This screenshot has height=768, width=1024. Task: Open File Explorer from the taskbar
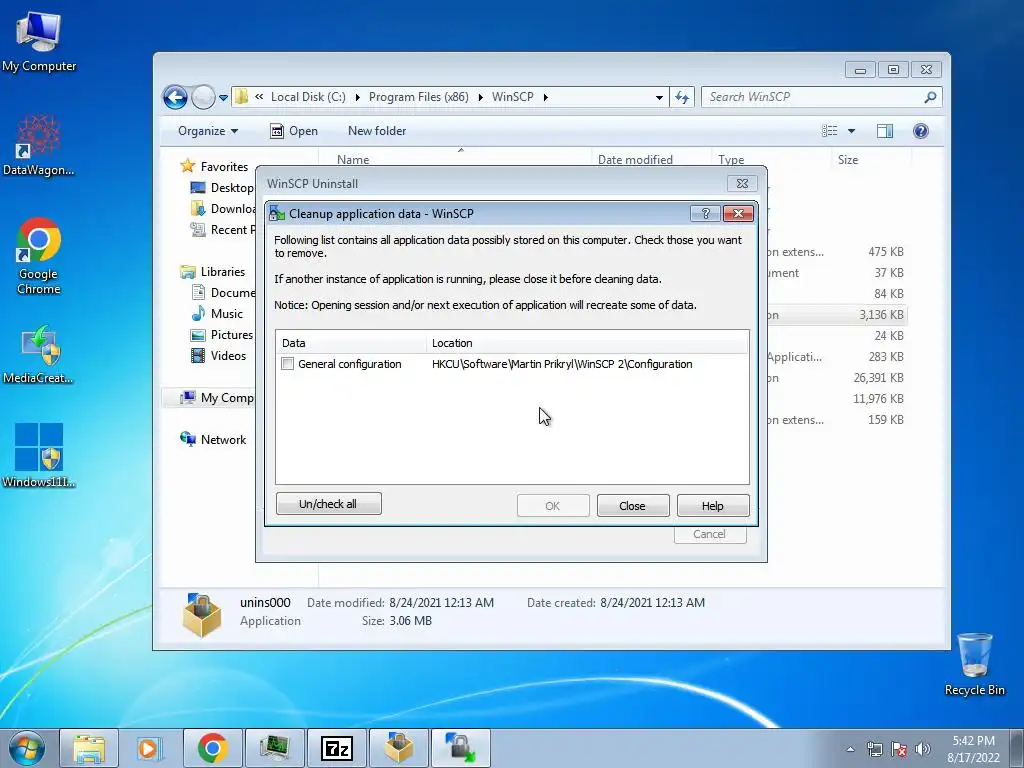(89, 748)
